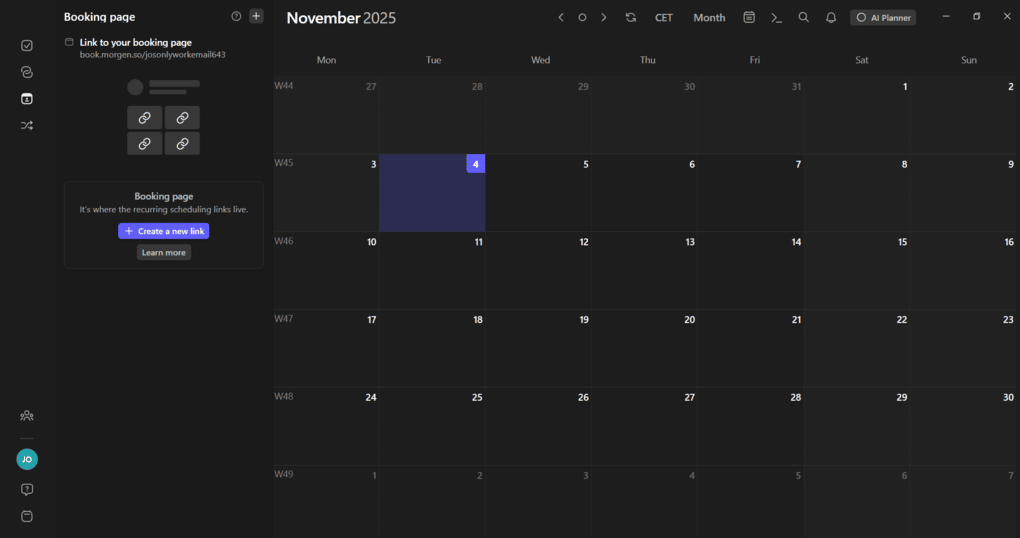Click the bottom sidebar calendar widget icon
The image size is (1020, 538).
tap(27, 516)
